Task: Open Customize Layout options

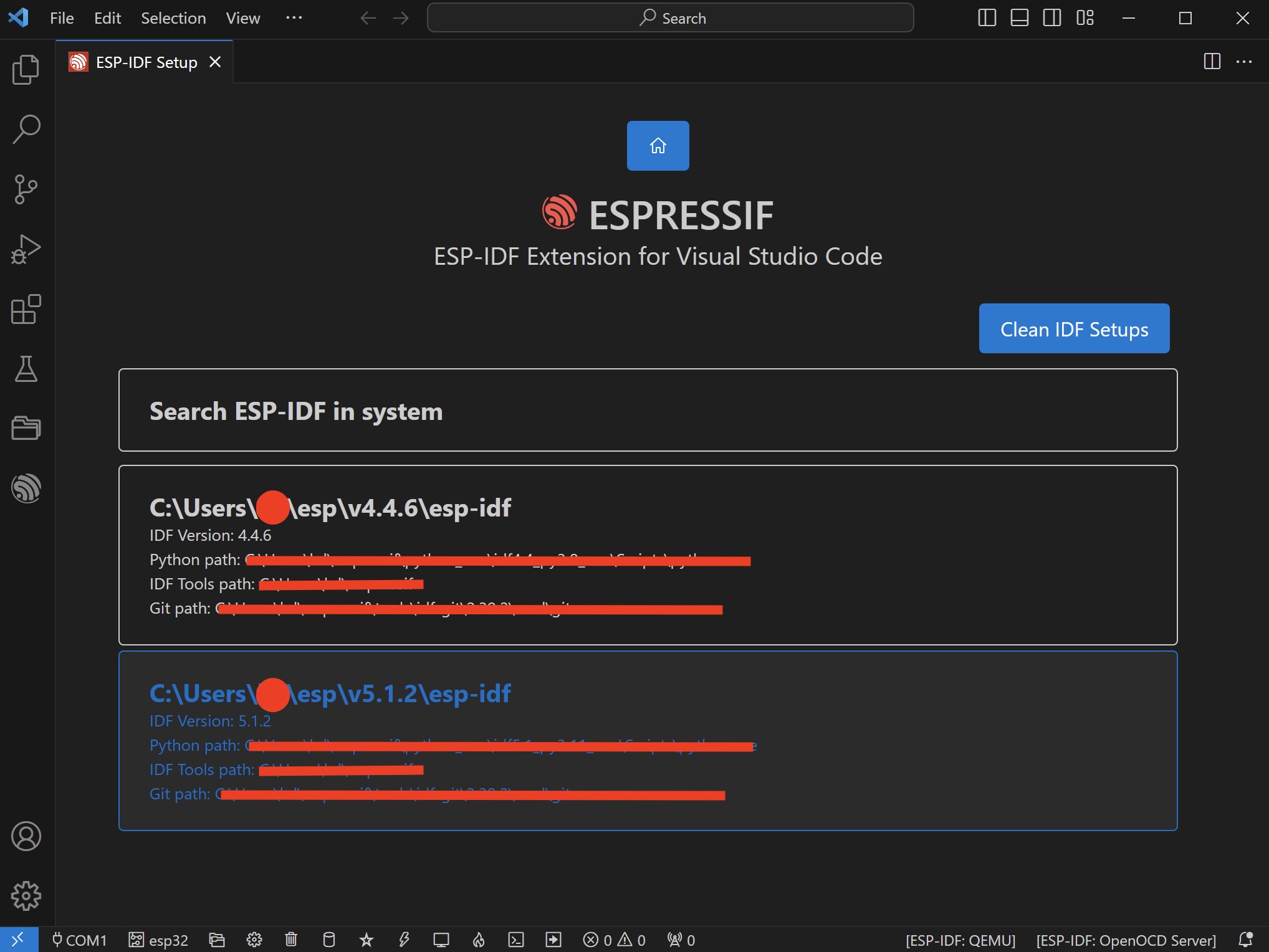Action: tap(1085, 18)
